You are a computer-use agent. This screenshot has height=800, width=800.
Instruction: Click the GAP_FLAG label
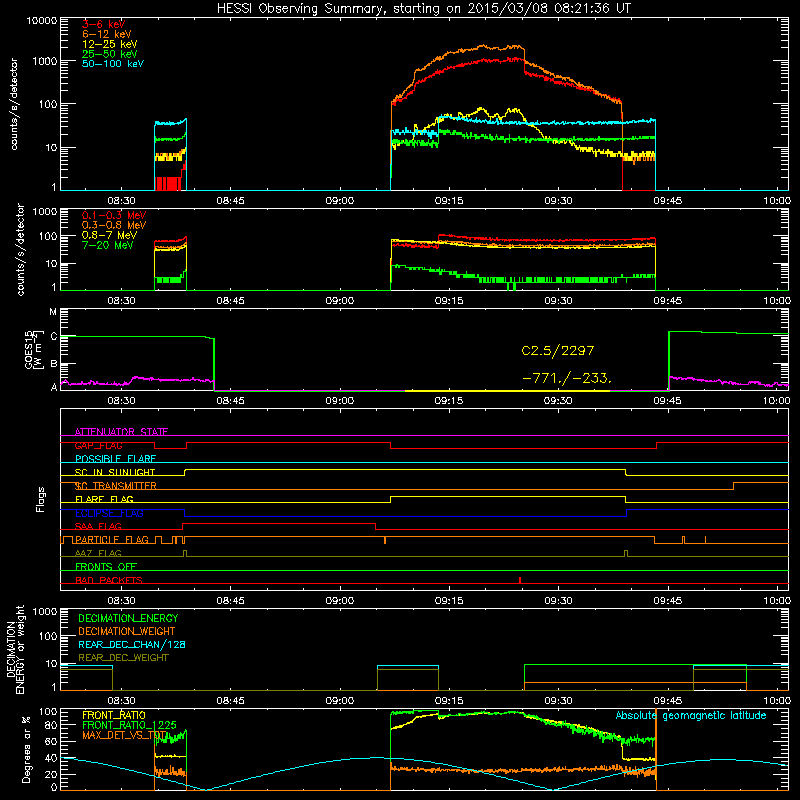[98, 445]
